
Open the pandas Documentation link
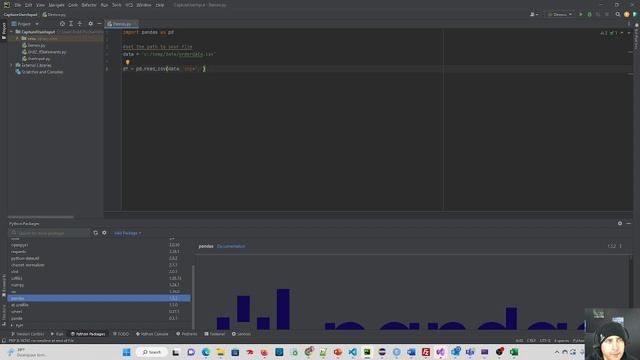[x=231, y=246]
